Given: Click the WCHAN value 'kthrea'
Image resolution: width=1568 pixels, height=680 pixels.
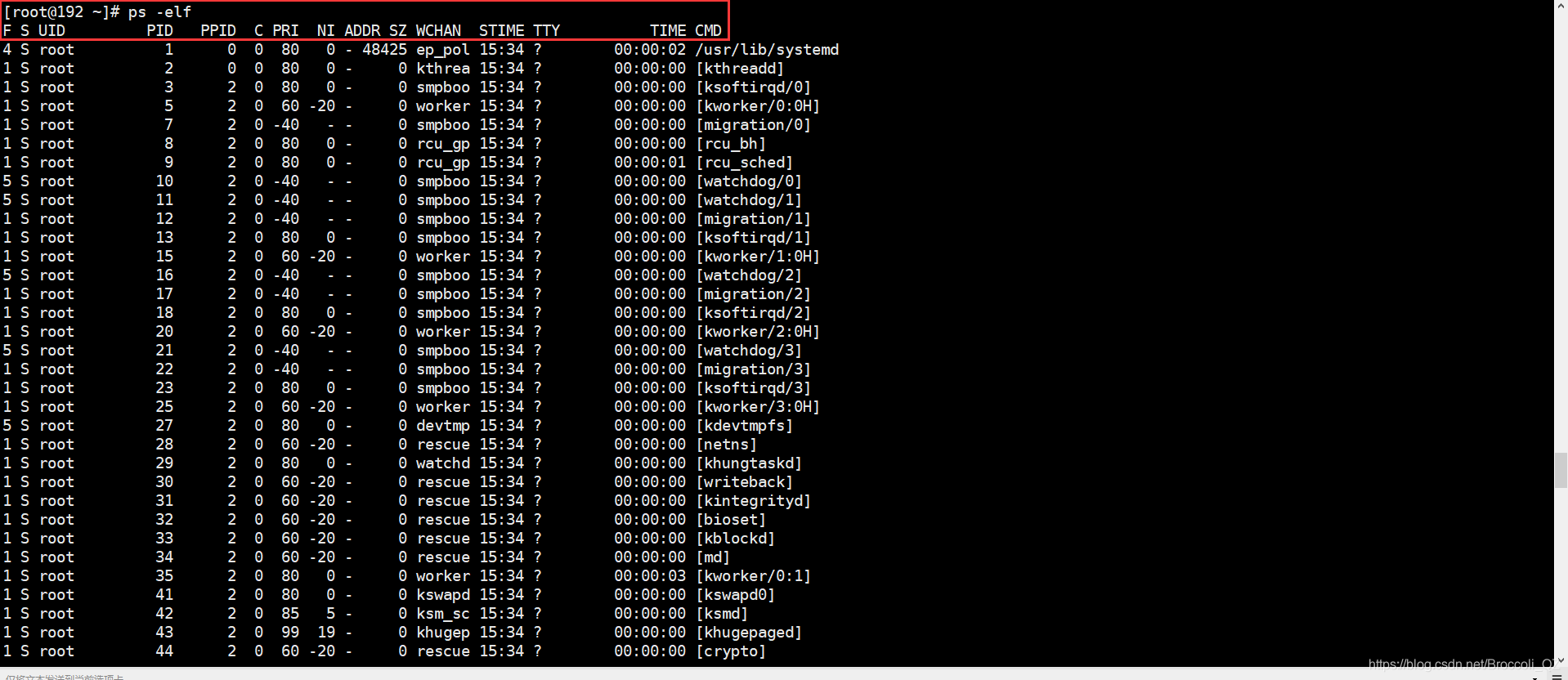Looking at the screenshot, I should (x=443, y=69).
